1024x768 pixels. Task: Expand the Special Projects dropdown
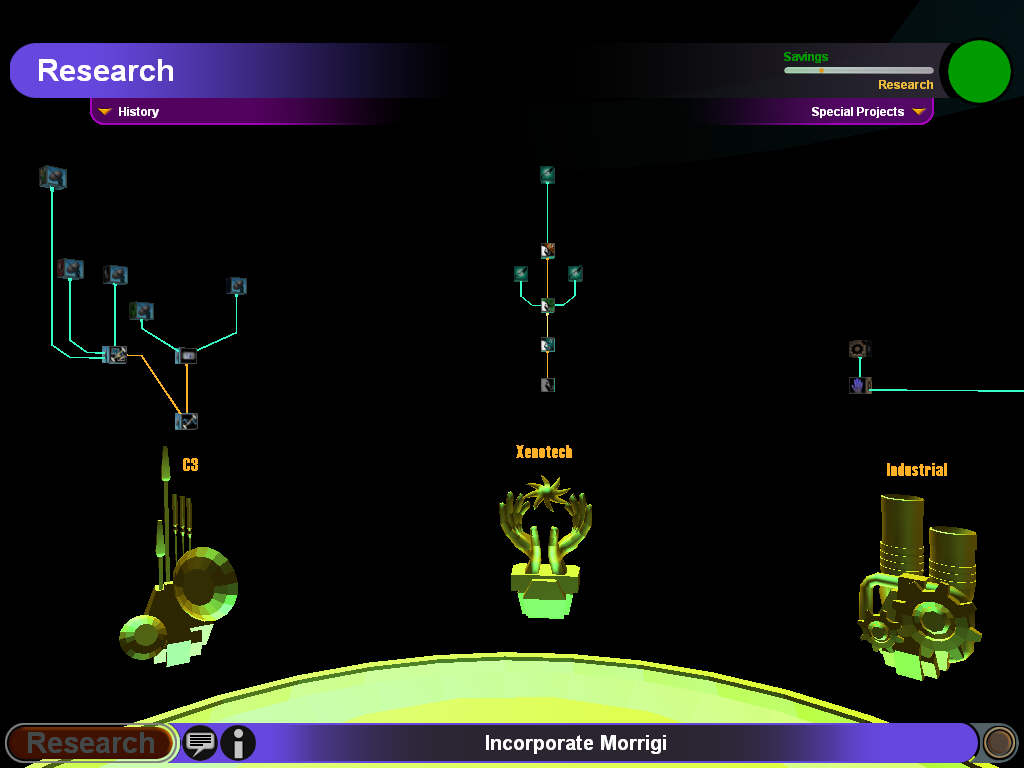(866, 112)
